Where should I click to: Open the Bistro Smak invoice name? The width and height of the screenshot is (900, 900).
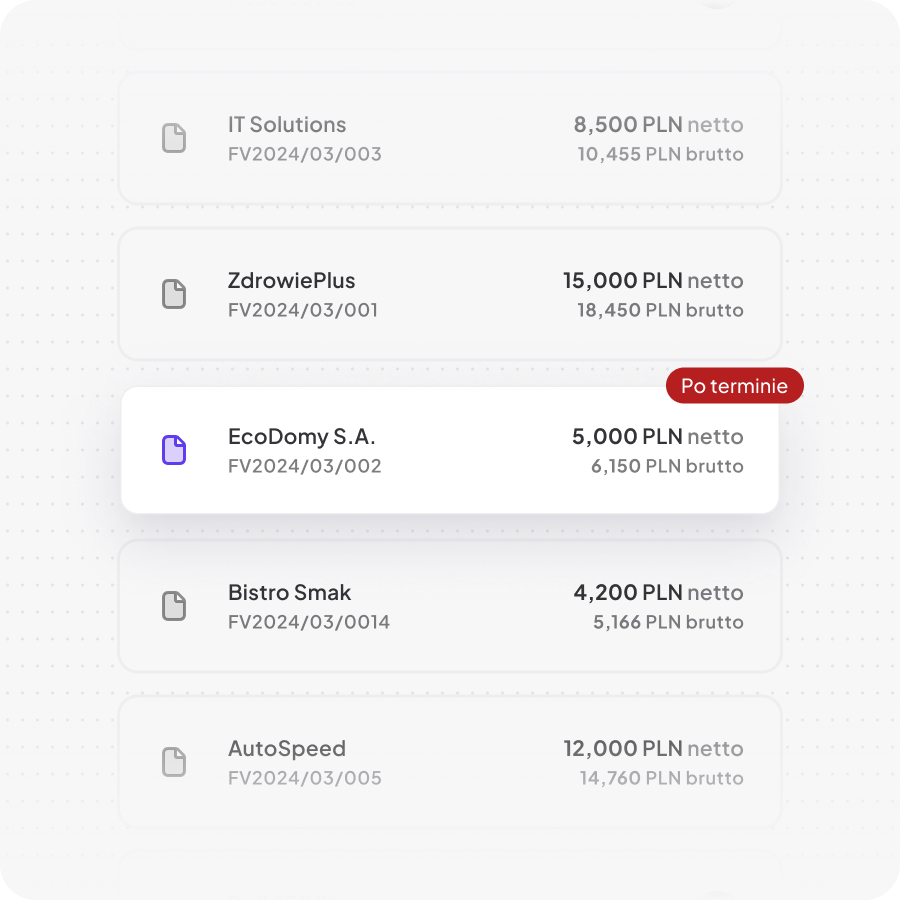[x=290, y=593]
